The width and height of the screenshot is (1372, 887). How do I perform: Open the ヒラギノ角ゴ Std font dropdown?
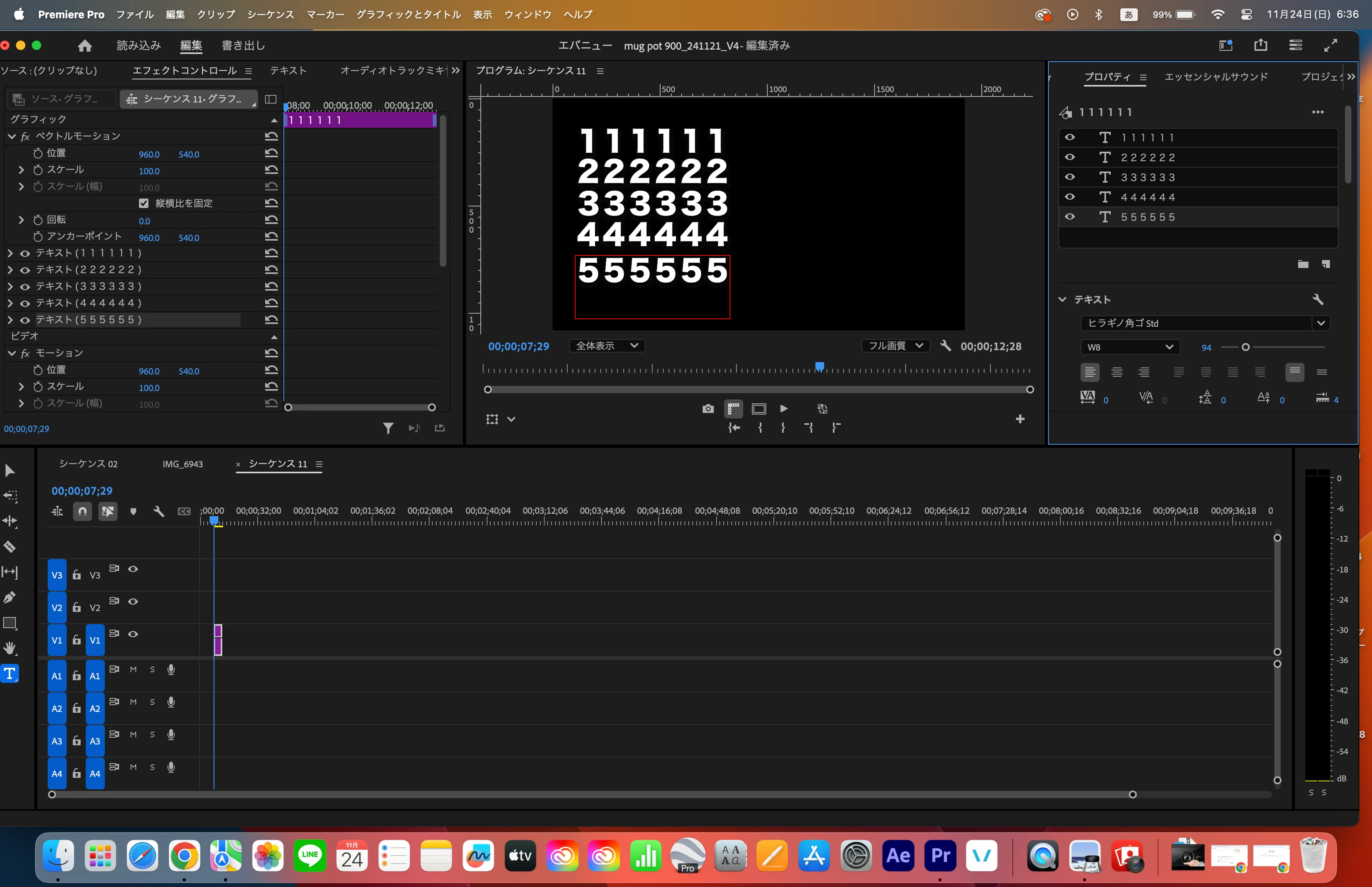point(1321,323)
